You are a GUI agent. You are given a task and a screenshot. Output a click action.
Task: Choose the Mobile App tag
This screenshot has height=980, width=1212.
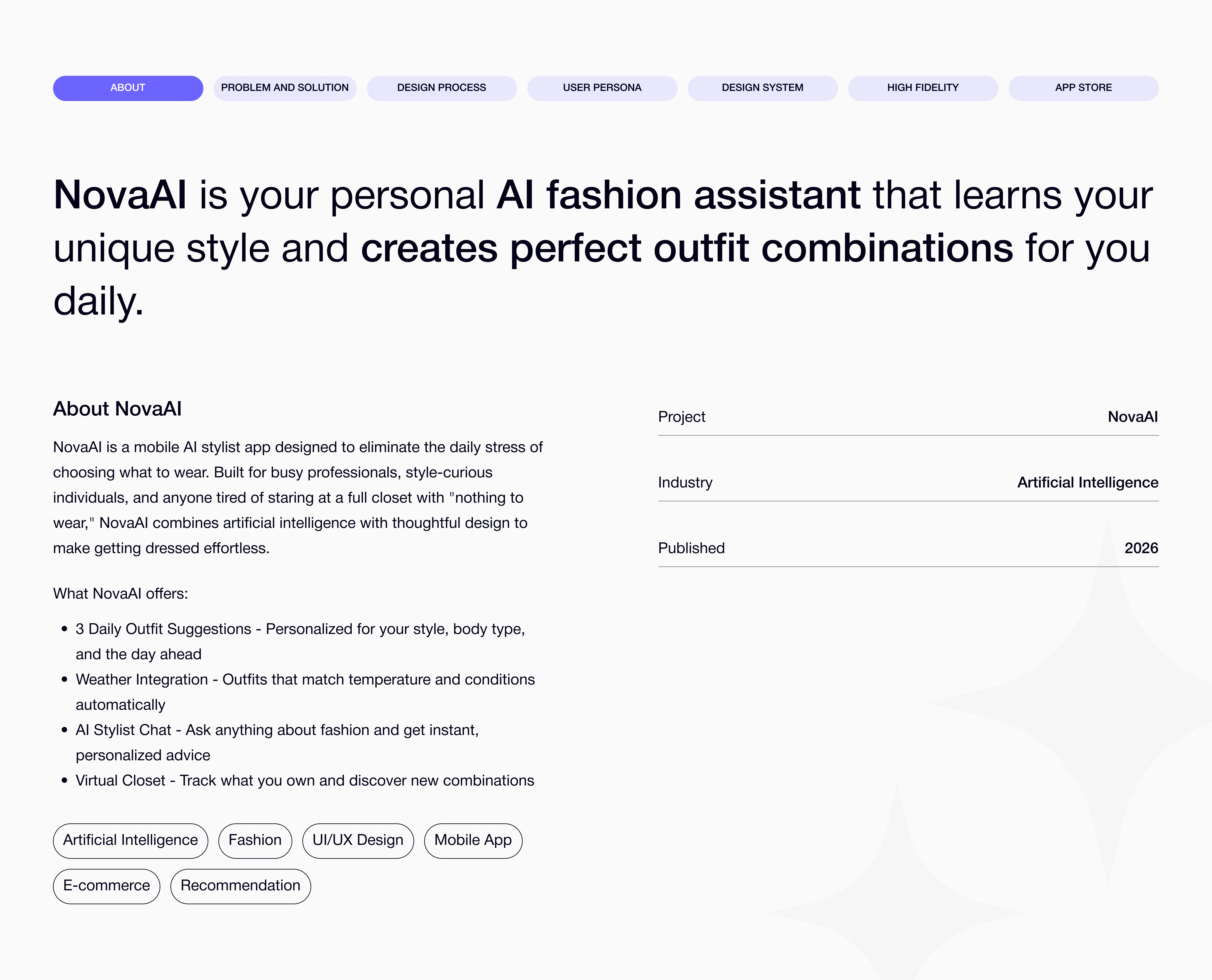point(473,841)
